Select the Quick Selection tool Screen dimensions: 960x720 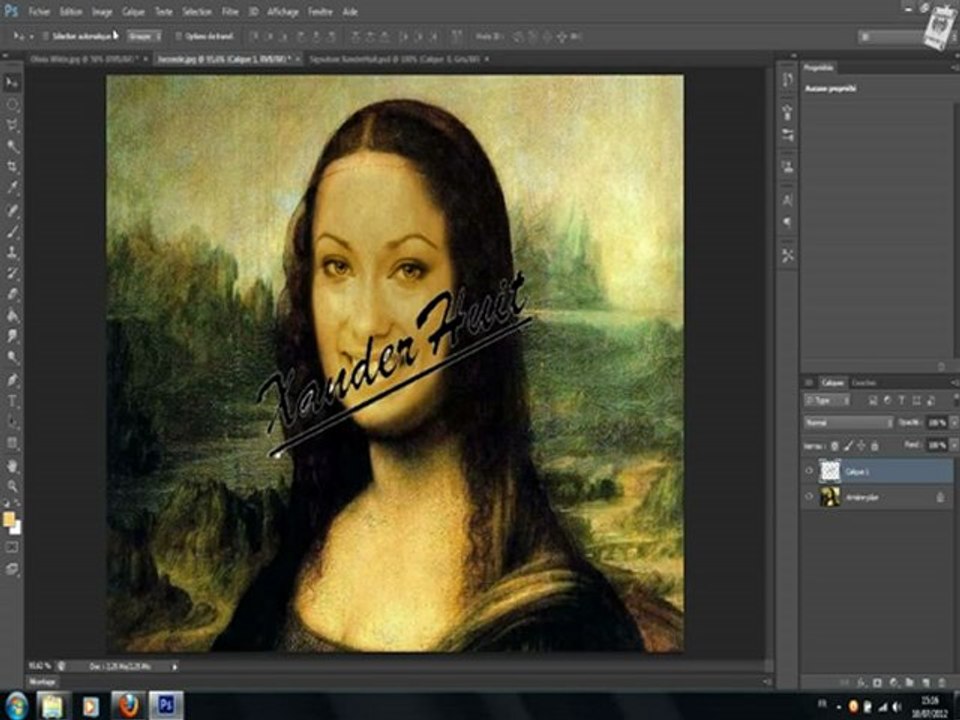(12, 146)
